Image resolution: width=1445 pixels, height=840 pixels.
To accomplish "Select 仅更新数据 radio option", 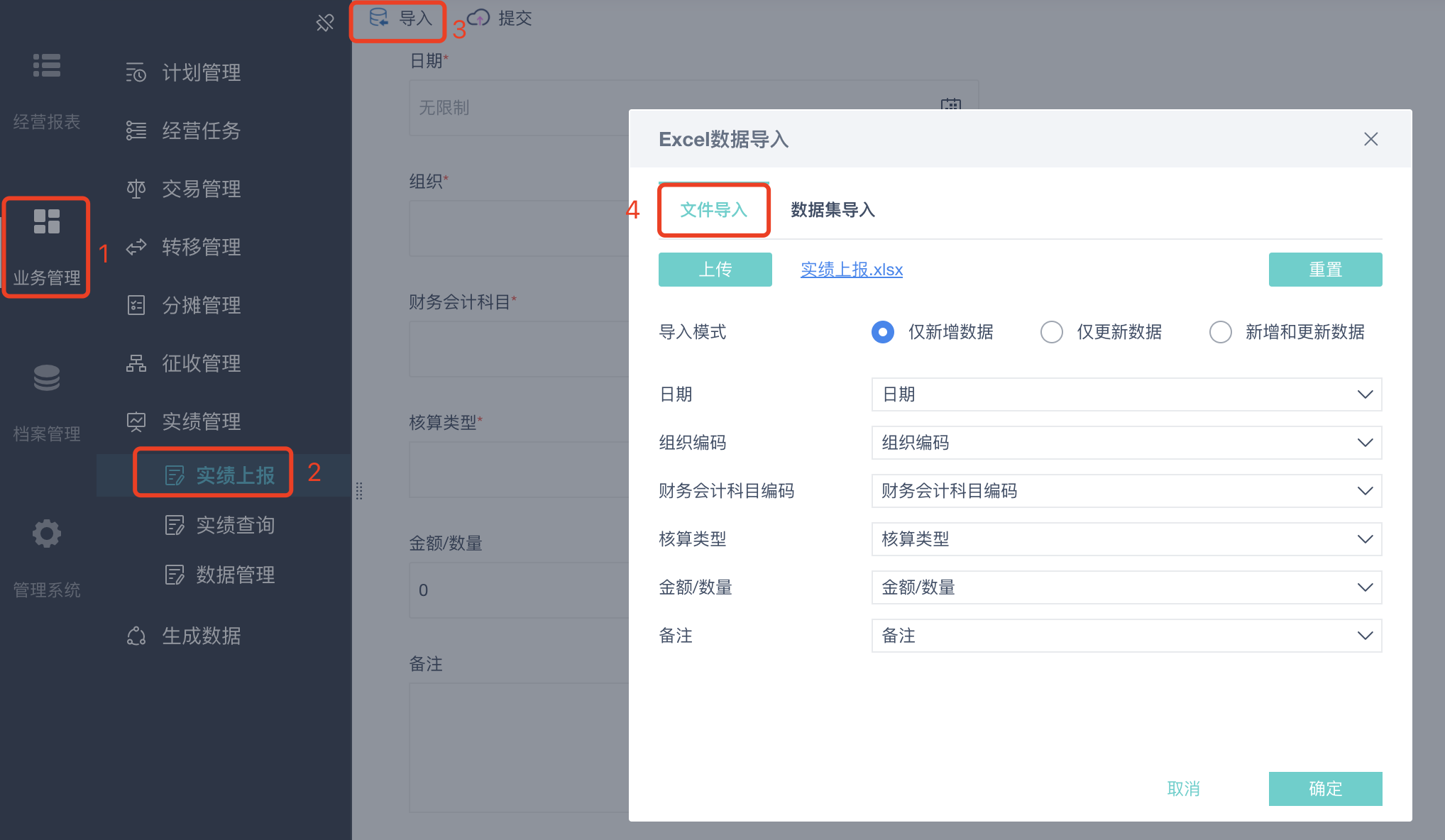I will pyautogui.click(x=1051, y=332).
